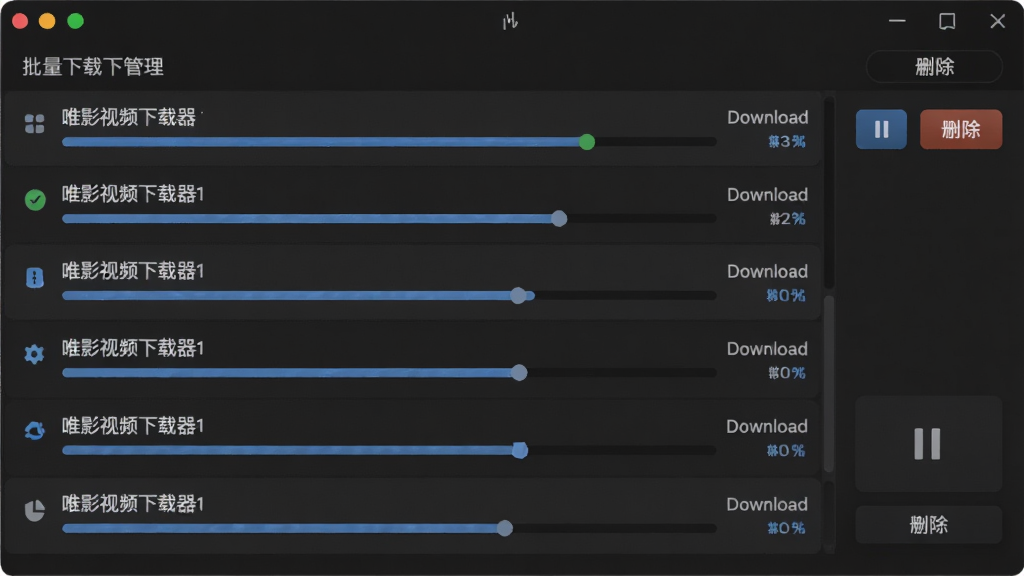Click the blue sync arrows icon

click(x=35, y=430)
